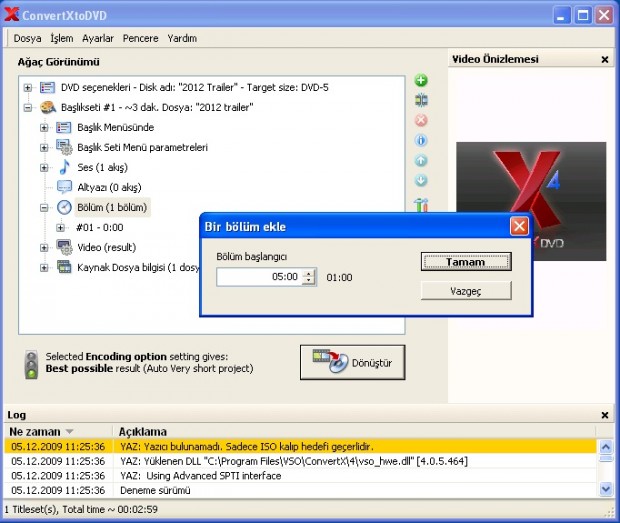Cancel dialog with Vazgeç button

[x=466, y=291]
